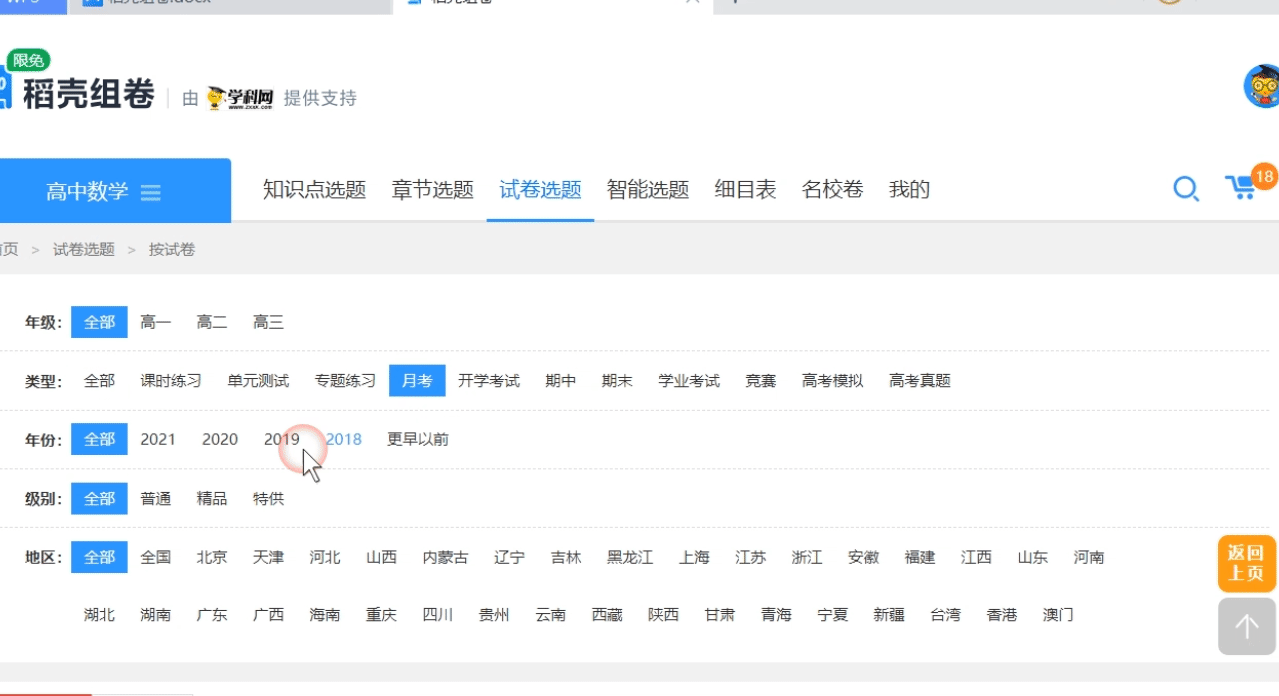Filter year by 2019

click(x=282, y=439)
